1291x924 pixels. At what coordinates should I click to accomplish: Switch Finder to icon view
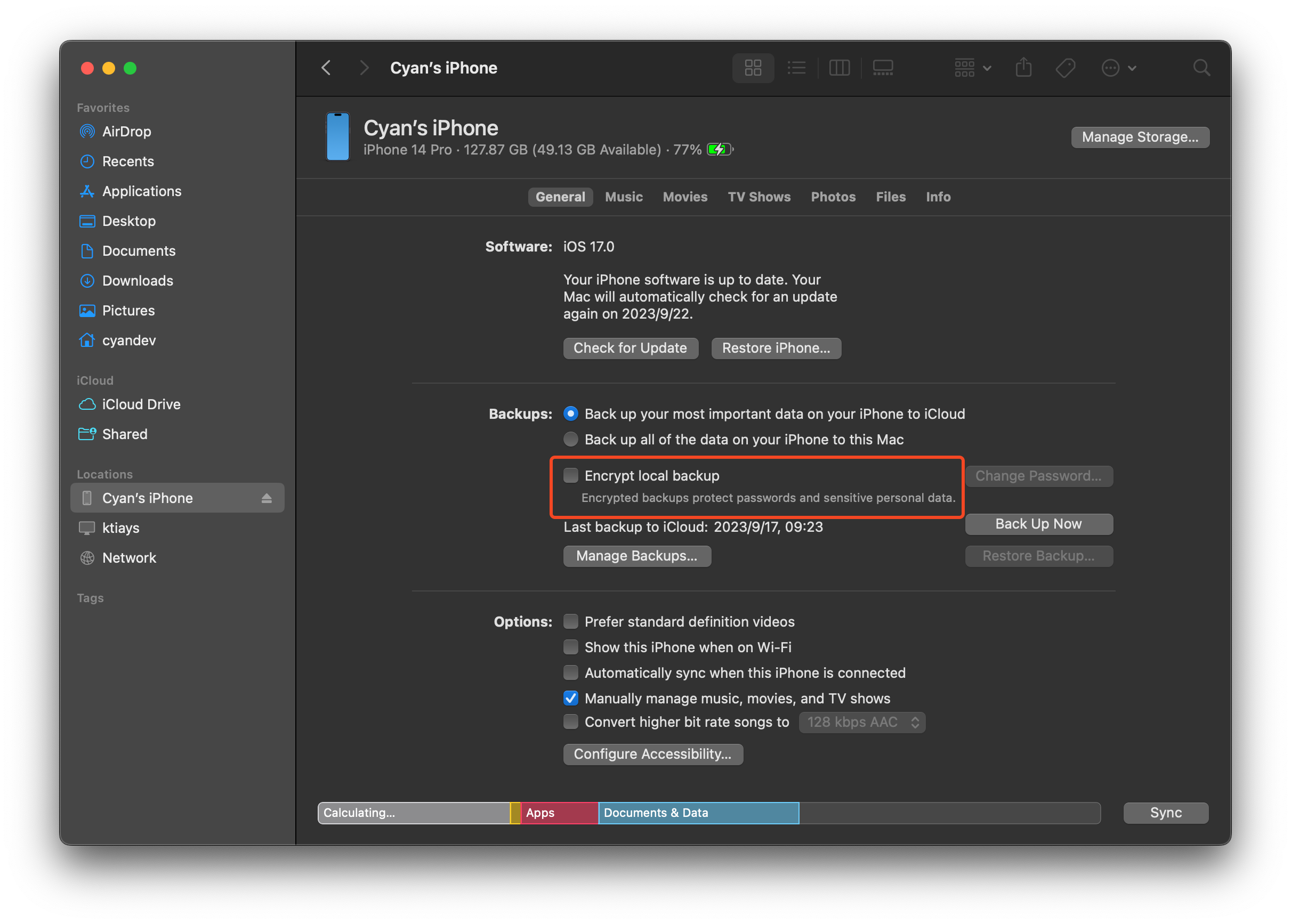pos(753,68)
